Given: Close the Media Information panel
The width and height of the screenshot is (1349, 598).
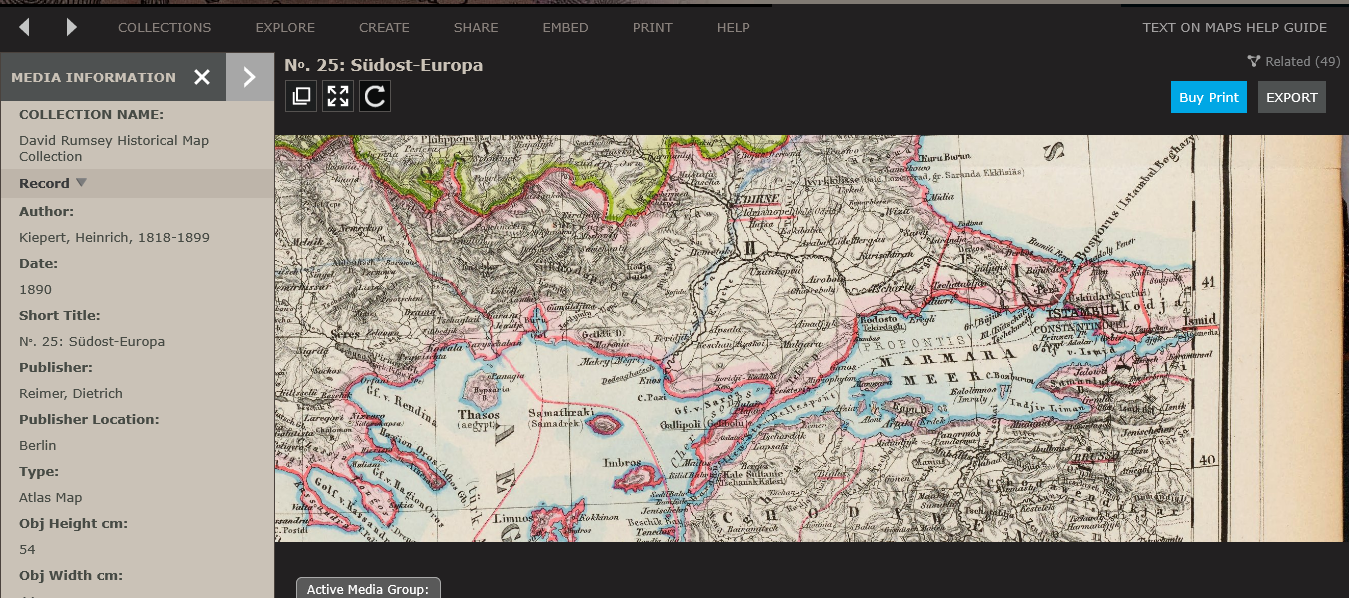Looking at the screenshot, I should coord(202,77).
